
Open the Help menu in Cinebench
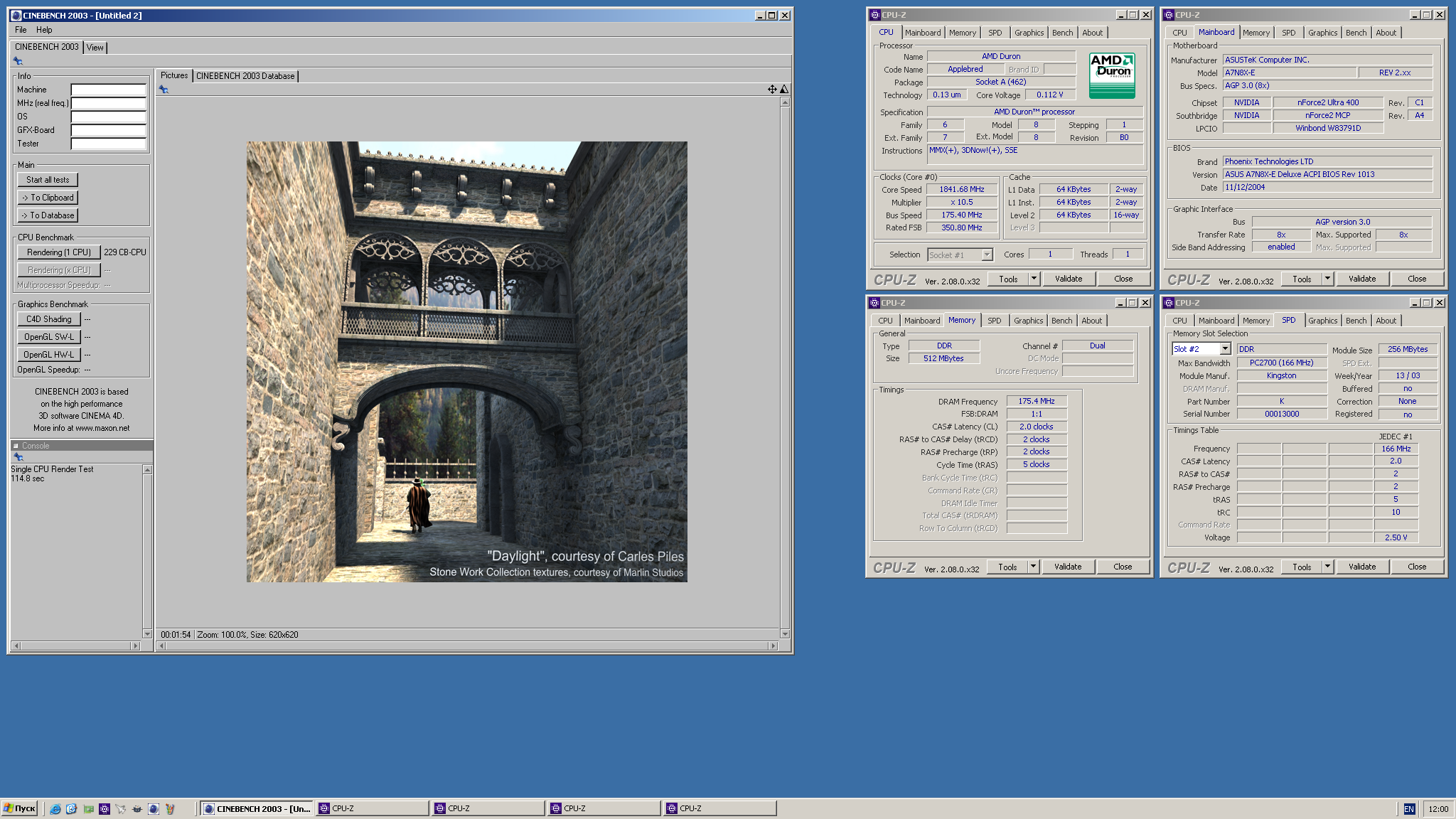tap(44, 30)
